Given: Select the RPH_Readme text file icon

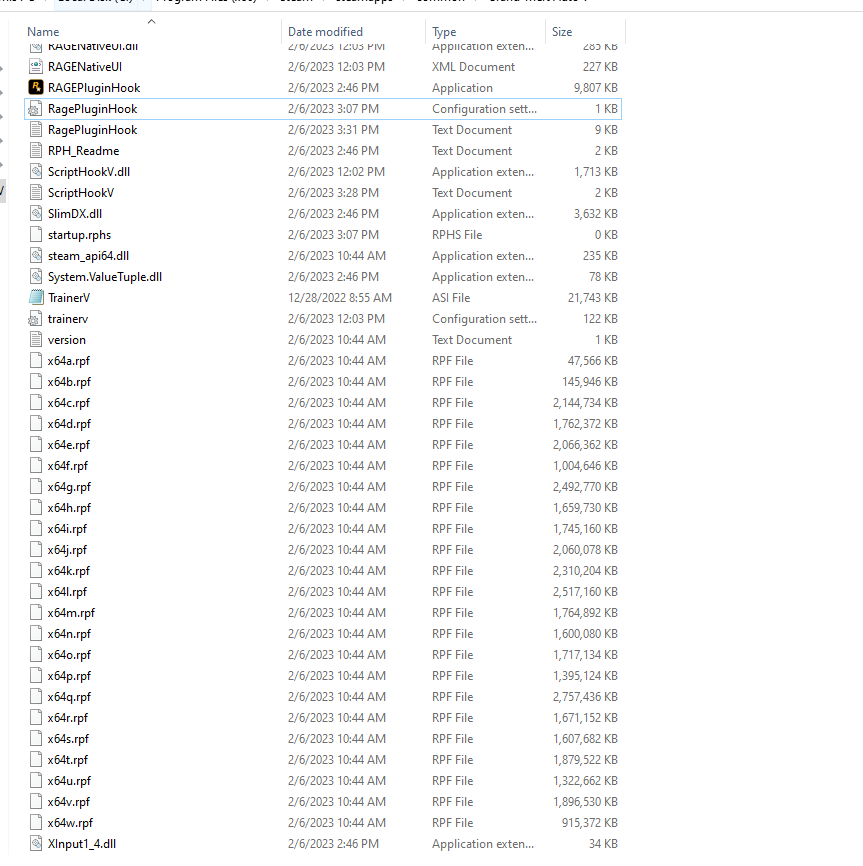Looking at the screenshot, I should click(x=36, y=151).
